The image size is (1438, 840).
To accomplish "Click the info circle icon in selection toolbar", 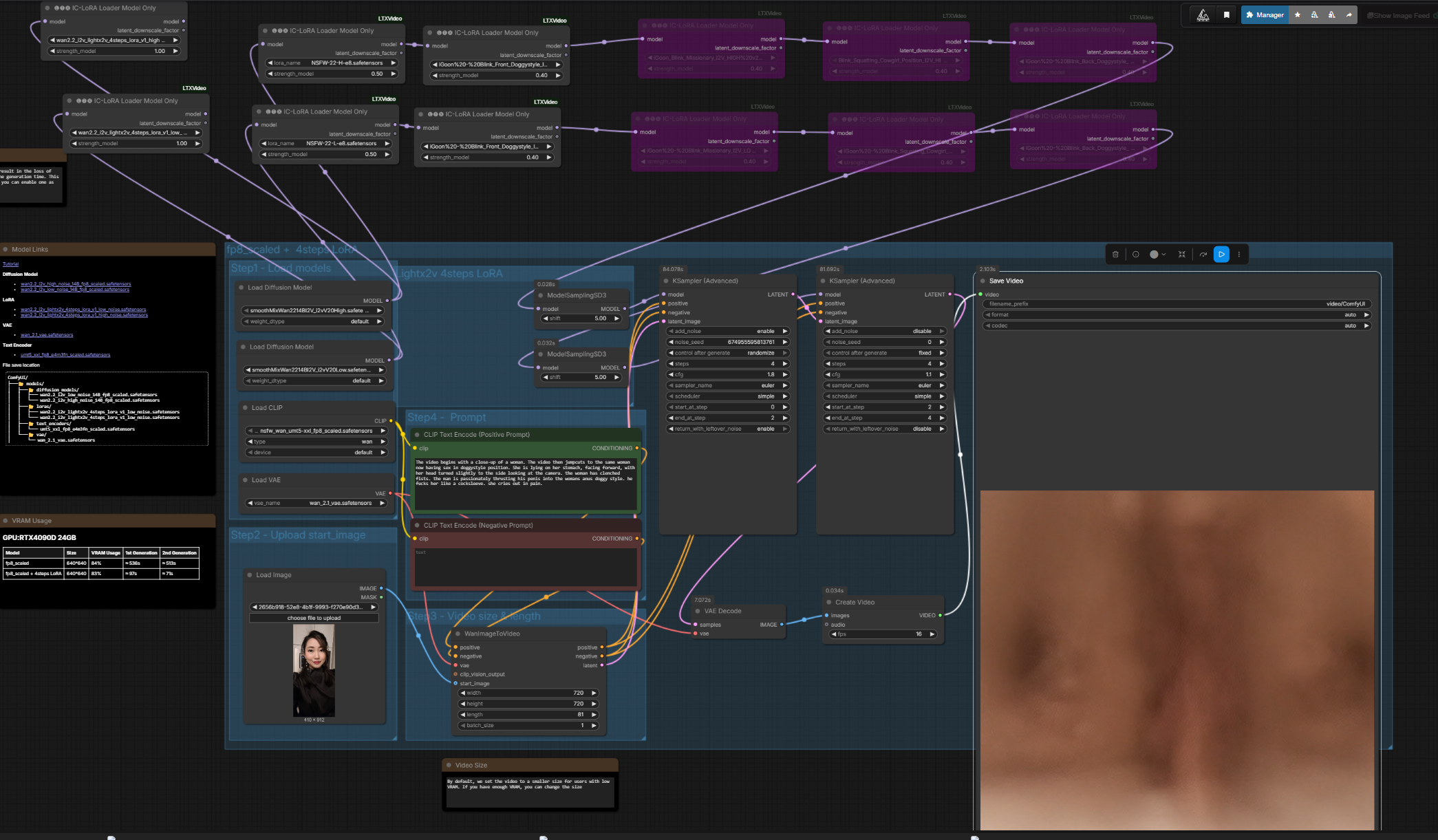I will click(1135, 255).
